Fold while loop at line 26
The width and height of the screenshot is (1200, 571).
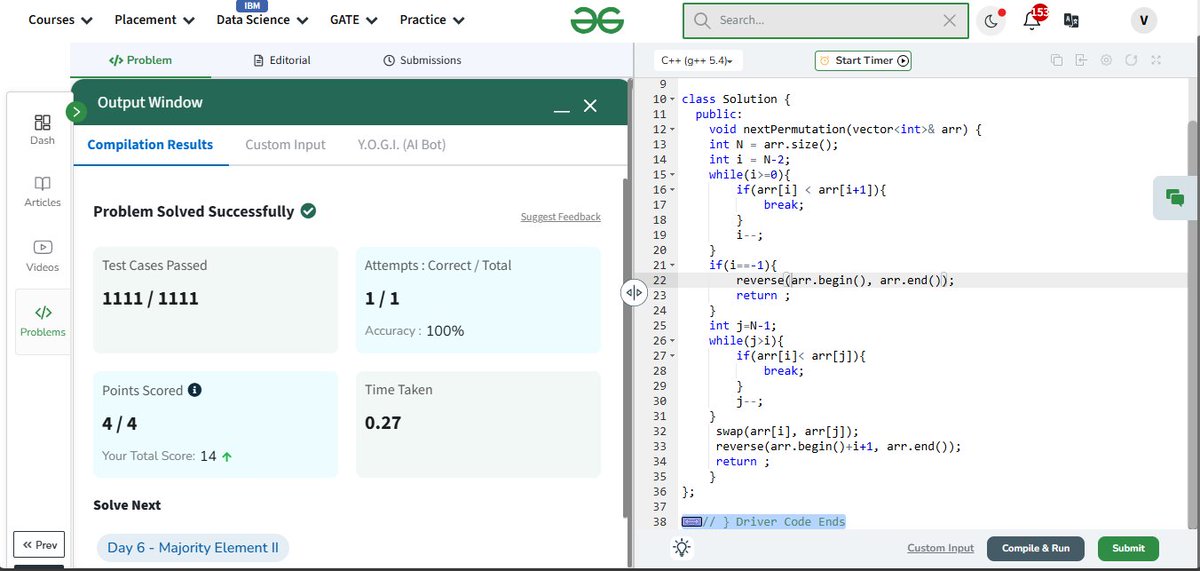pos(672,341)
